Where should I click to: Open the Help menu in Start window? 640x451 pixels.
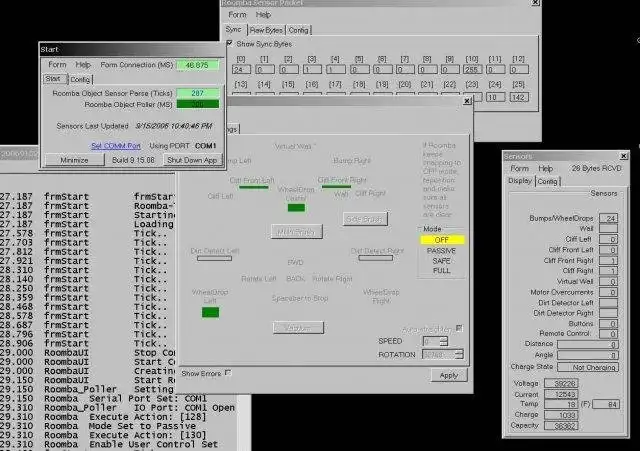pos(83,64)
